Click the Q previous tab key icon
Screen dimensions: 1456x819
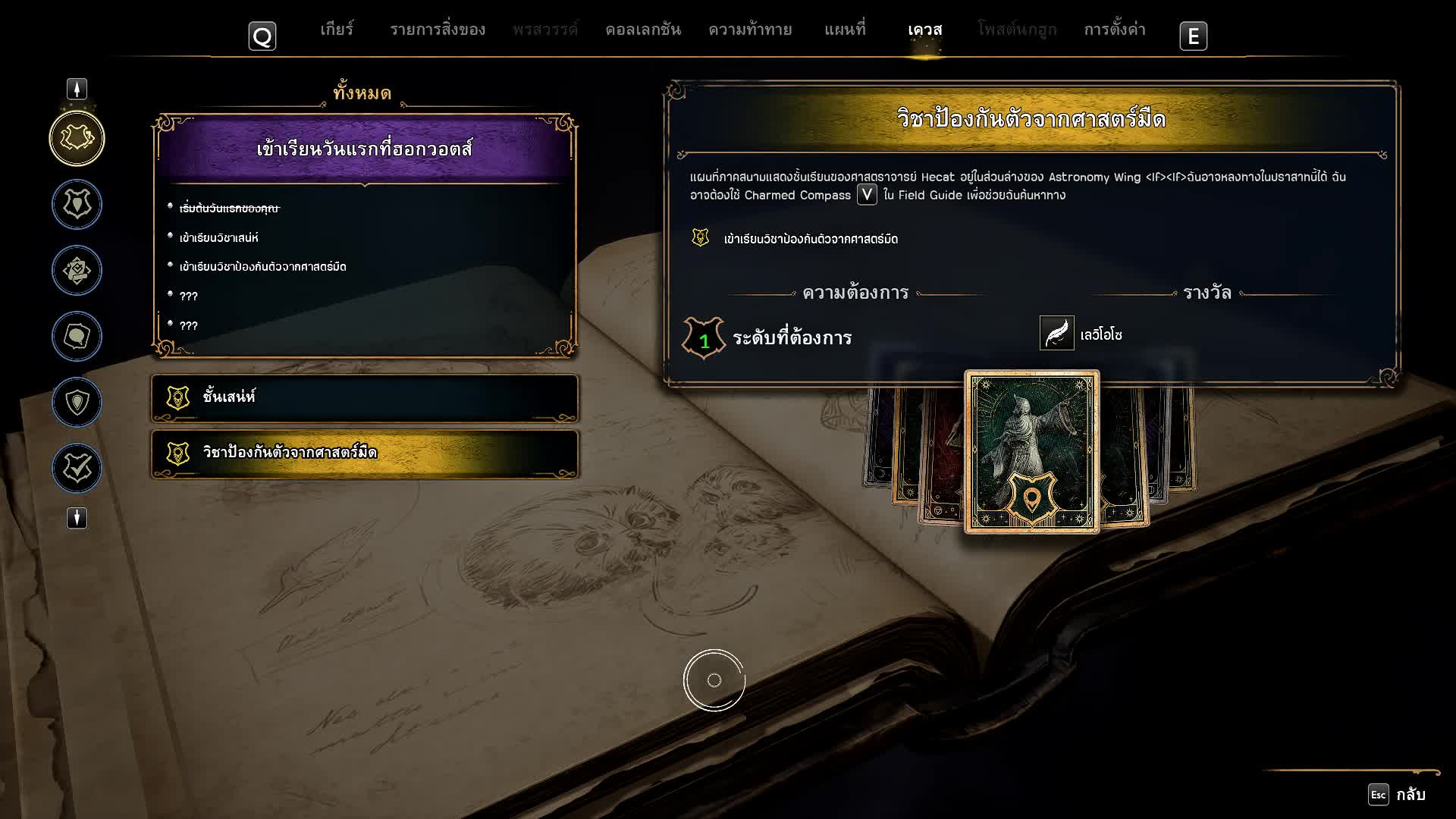coord(262,36)
